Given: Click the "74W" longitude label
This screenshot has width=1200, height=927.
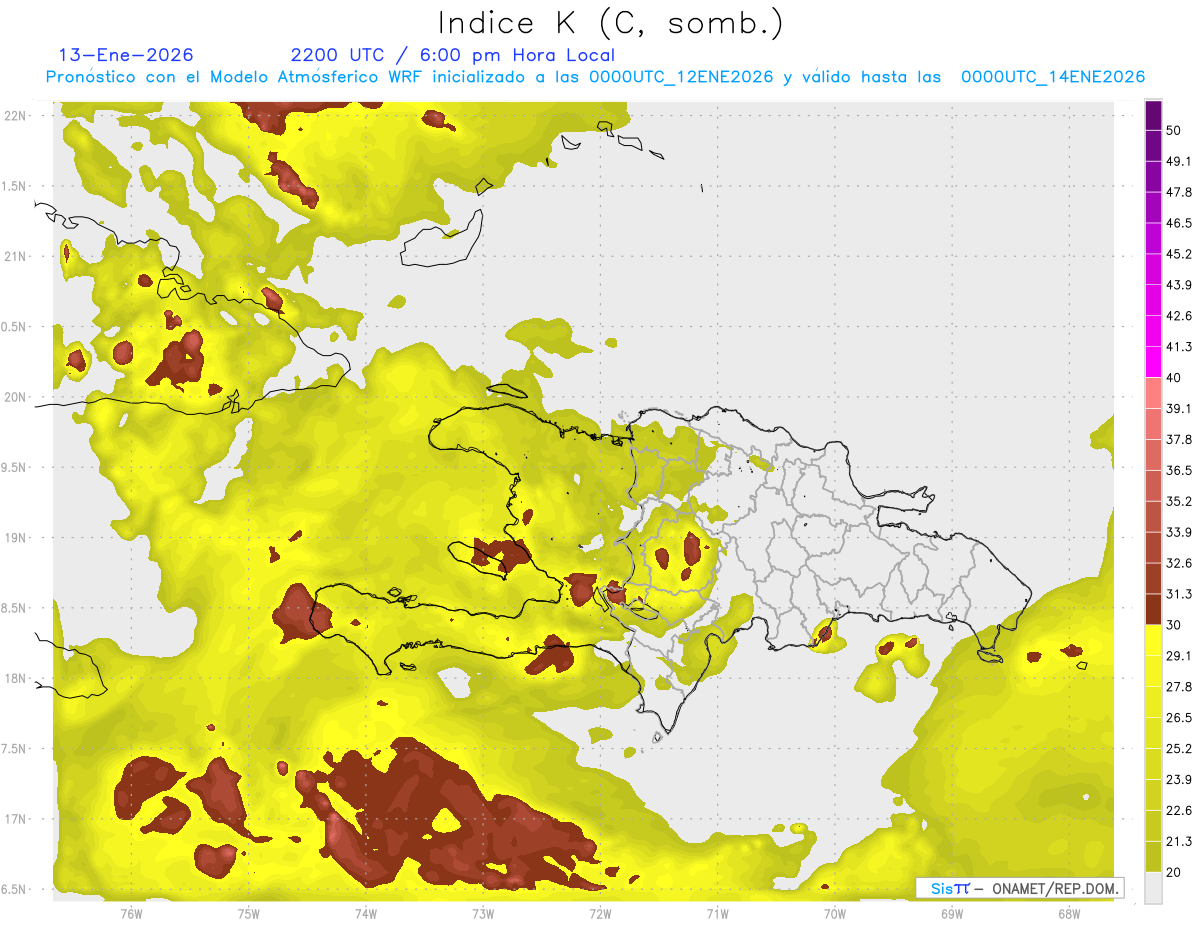Looking at the screenshot, I should pyautogui.click(x=366, y=914).
